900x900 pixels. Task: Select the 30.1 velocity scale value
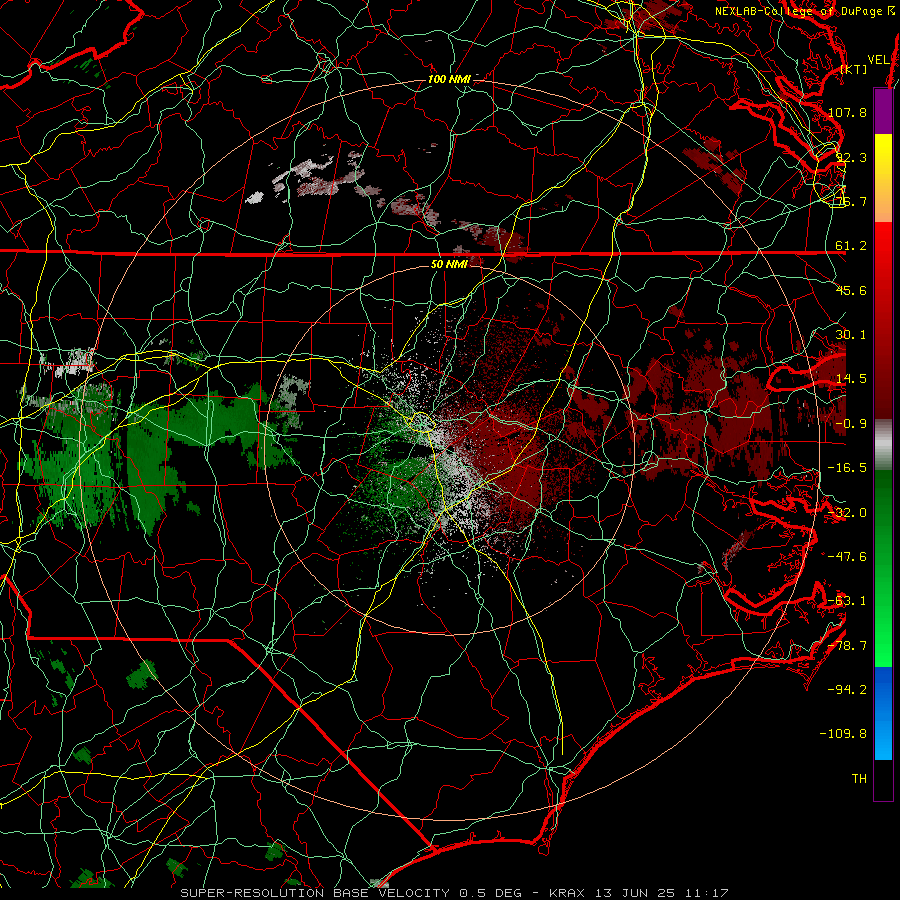(851, 335)
